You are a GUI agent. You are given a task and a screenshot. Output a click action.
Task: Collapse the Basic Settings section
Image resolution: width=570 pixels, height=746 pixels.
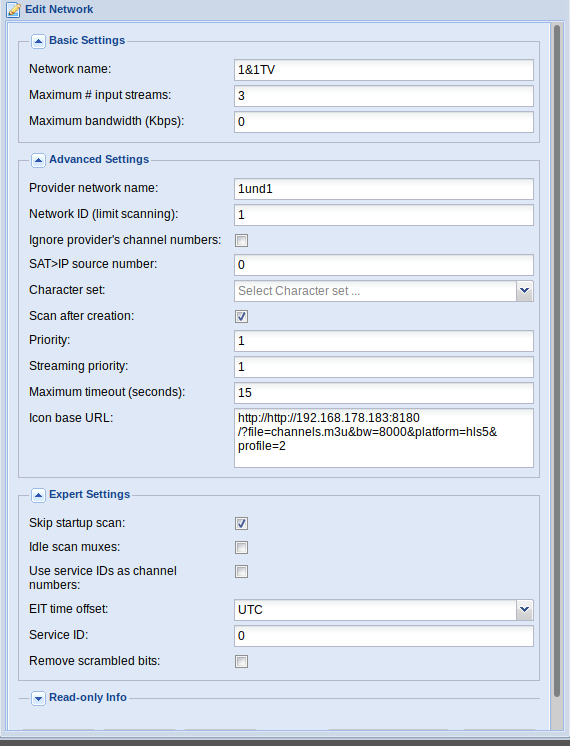tap(39, 41)
